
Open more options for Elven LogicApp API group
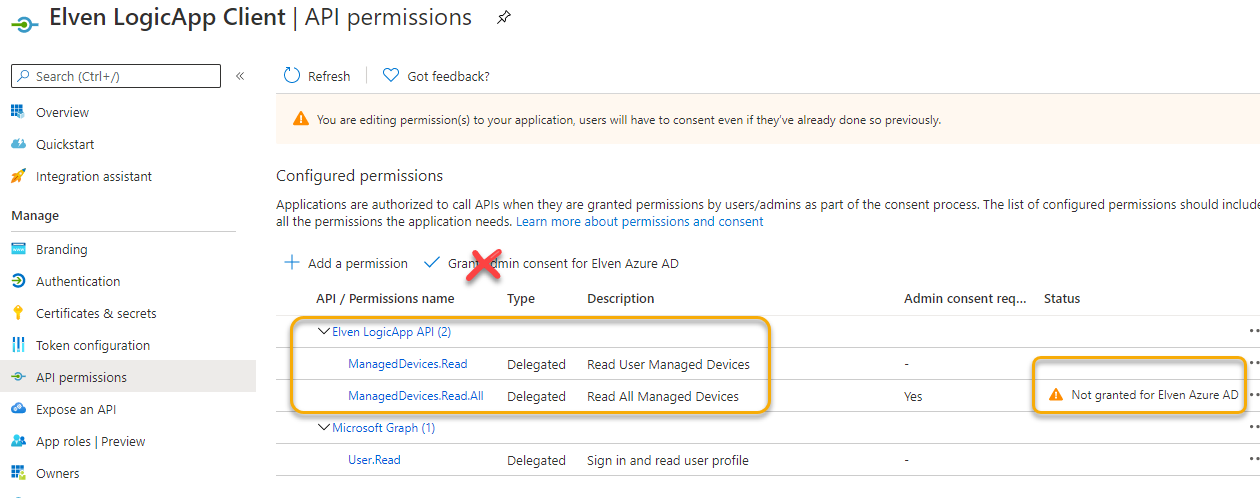[x=1253, y=332]
